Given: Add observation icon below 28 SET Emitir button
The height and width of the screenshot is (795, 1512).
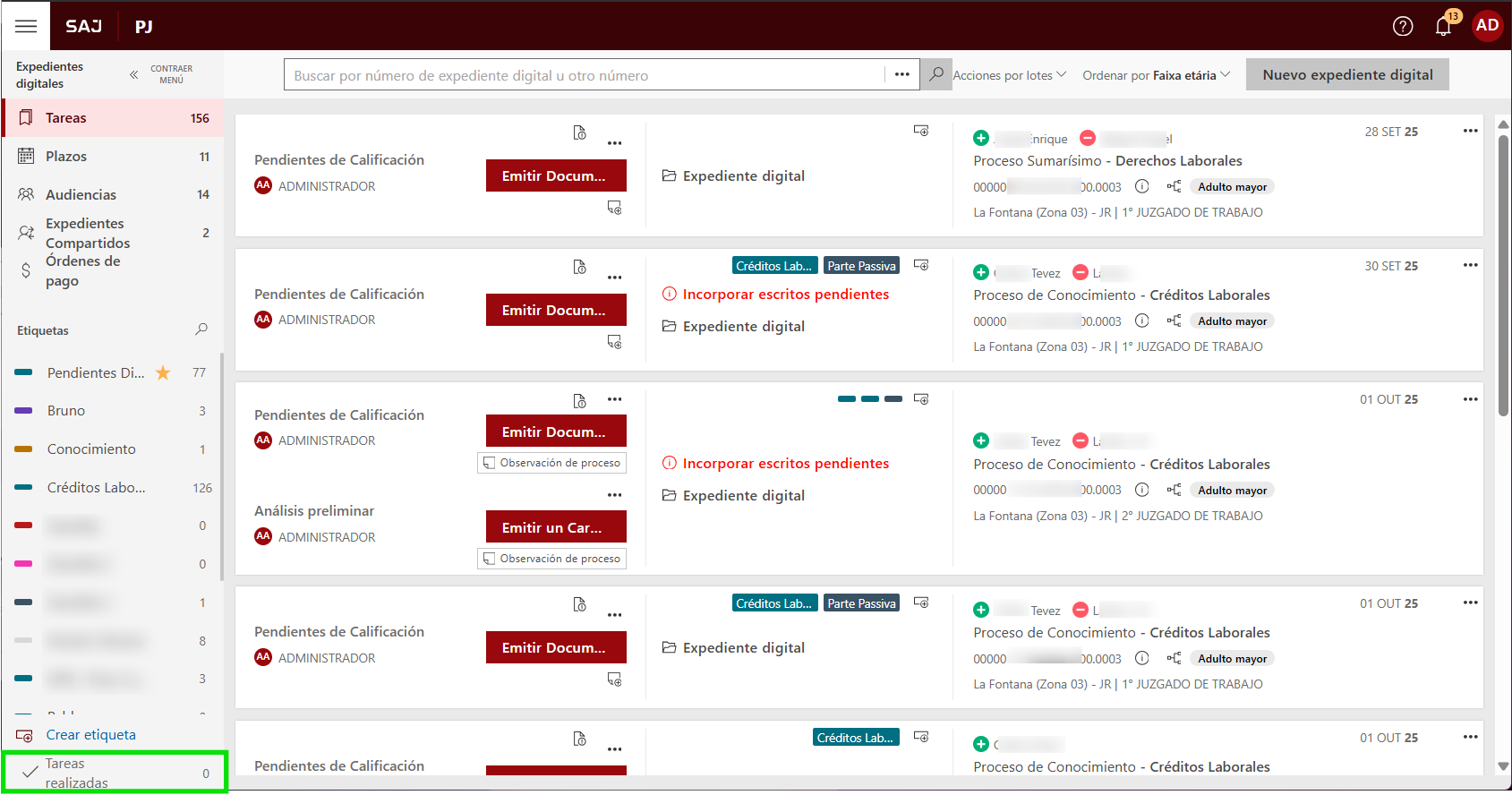Looking at the screenshot, I should click(614, 208).
